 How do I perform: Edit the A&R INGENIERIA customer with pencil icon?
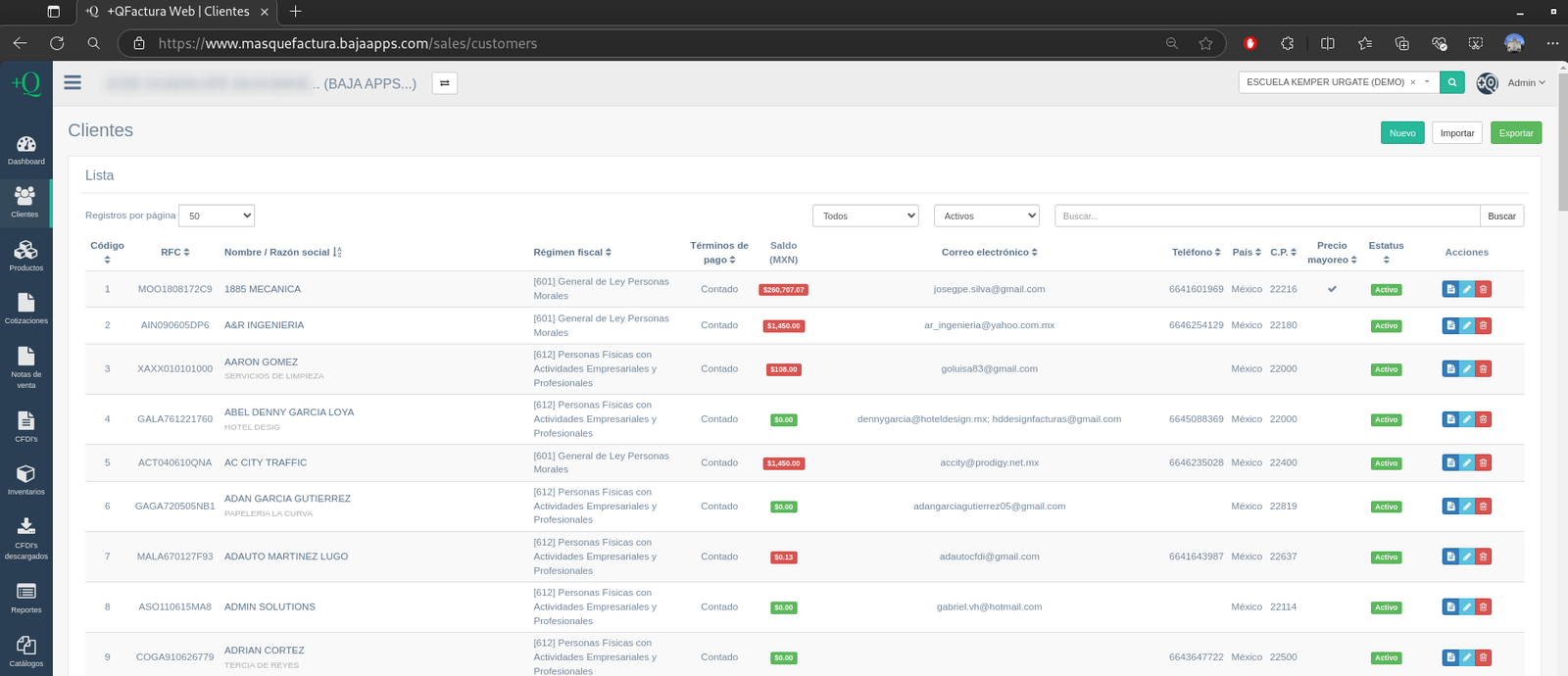tap(1467, 325)
